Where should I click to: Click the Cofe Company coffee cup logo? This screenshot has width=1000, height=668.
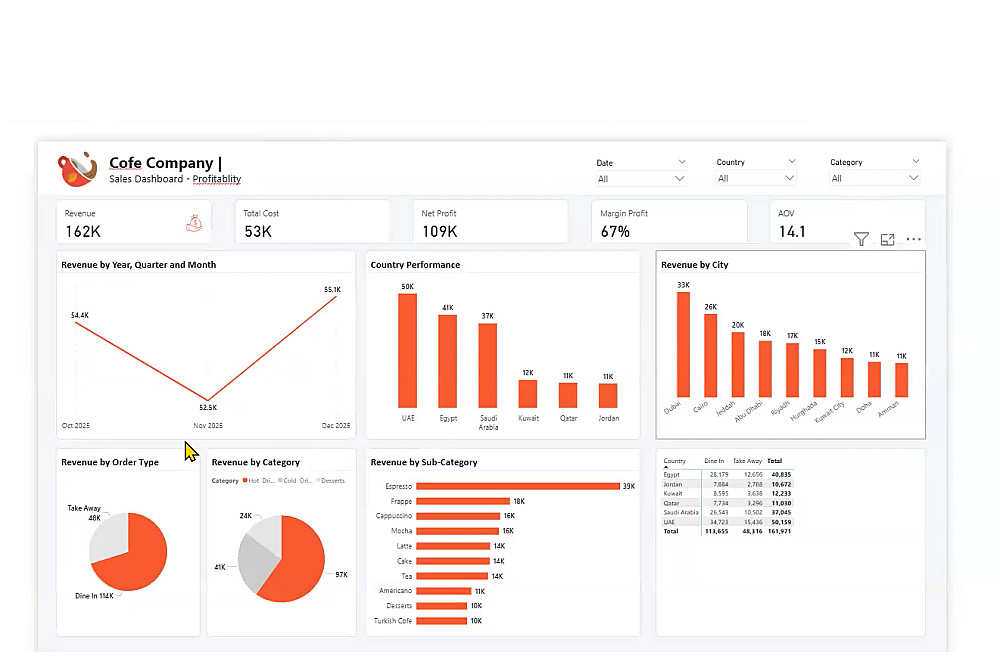click(x=77, y=170)
